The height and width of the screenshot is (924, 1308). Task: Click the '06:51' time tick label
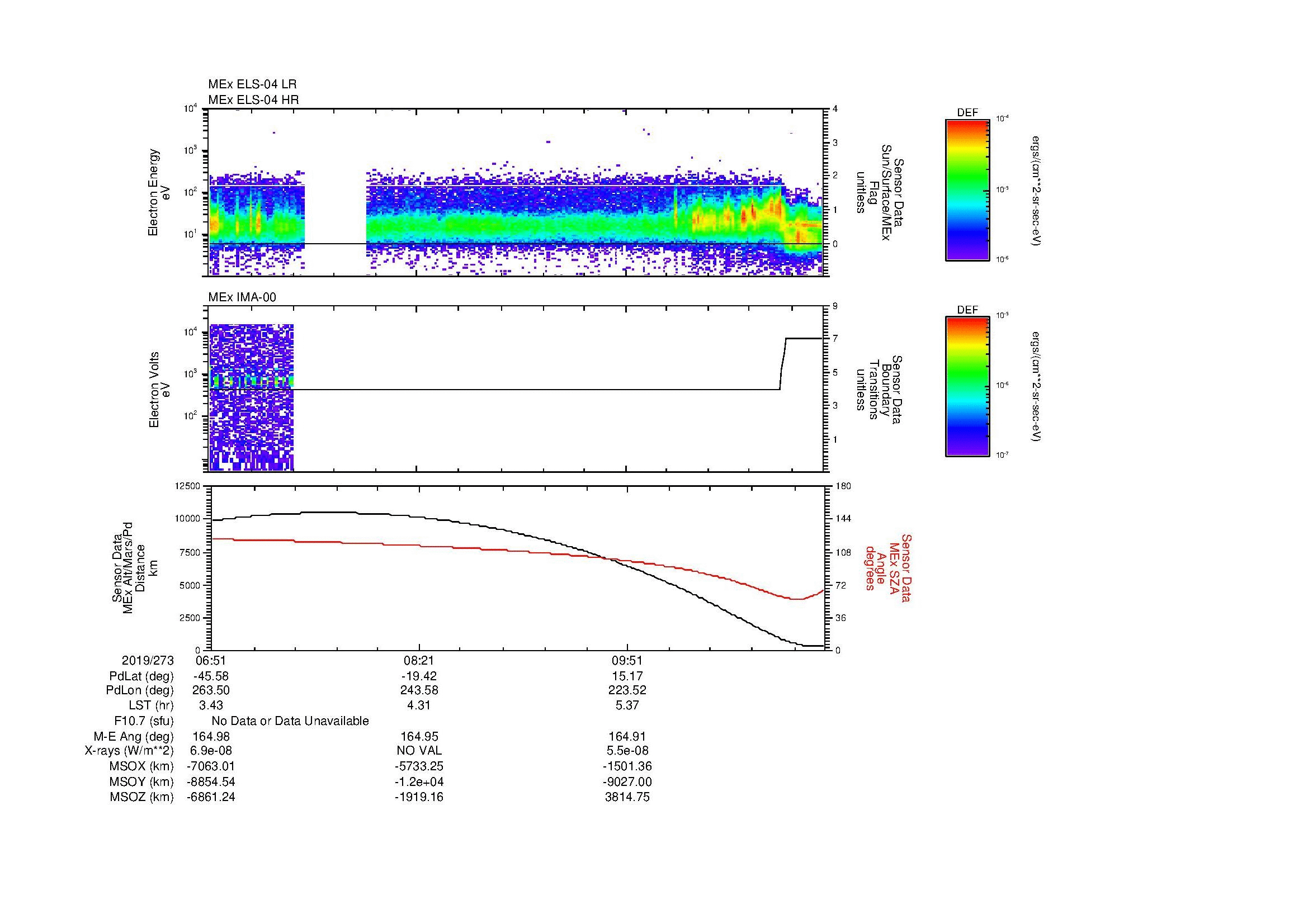[211, 660]
